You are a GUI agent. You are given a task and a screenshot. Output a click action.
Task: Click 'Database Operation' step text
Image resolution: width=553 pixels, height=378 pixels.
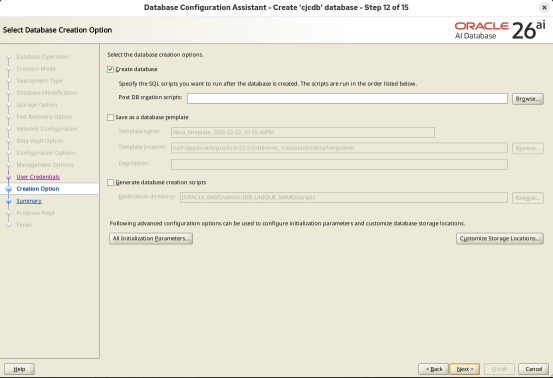43,57
